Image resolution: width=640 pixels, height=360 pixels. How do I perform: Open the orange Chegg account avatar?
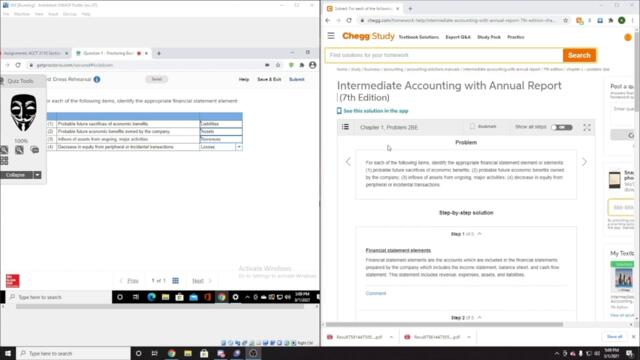pyautogui.click(x=628, y=37)
